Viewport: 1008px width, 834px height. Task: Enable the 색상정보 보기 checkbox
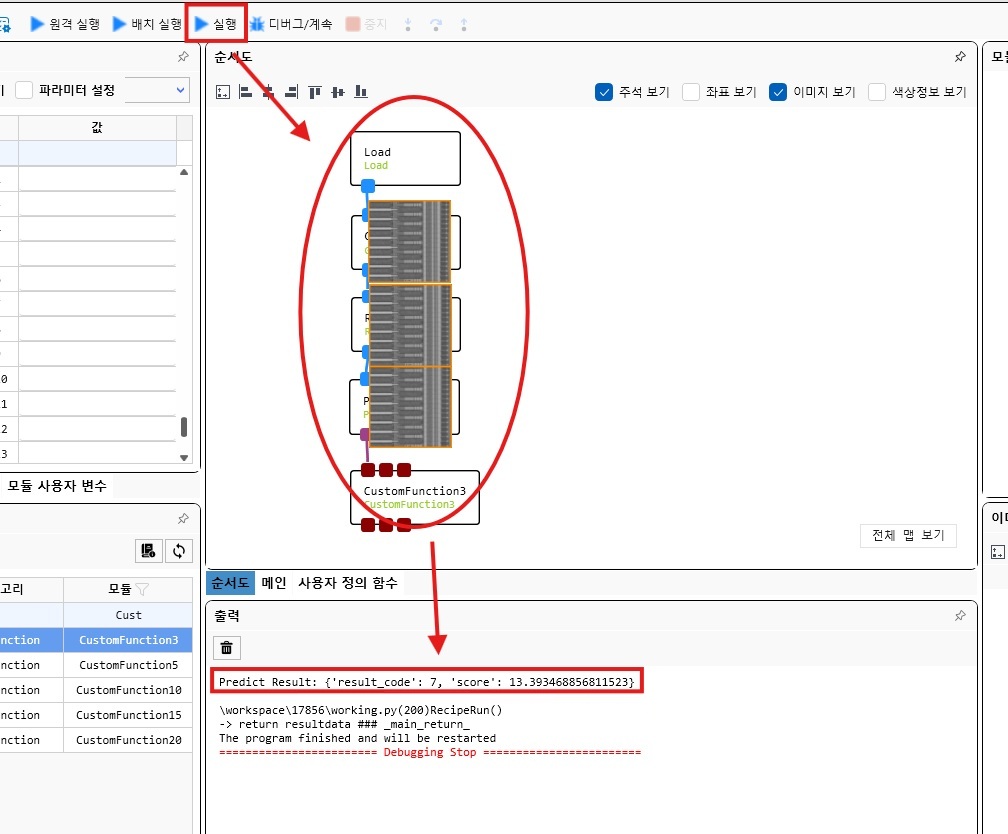877,92
